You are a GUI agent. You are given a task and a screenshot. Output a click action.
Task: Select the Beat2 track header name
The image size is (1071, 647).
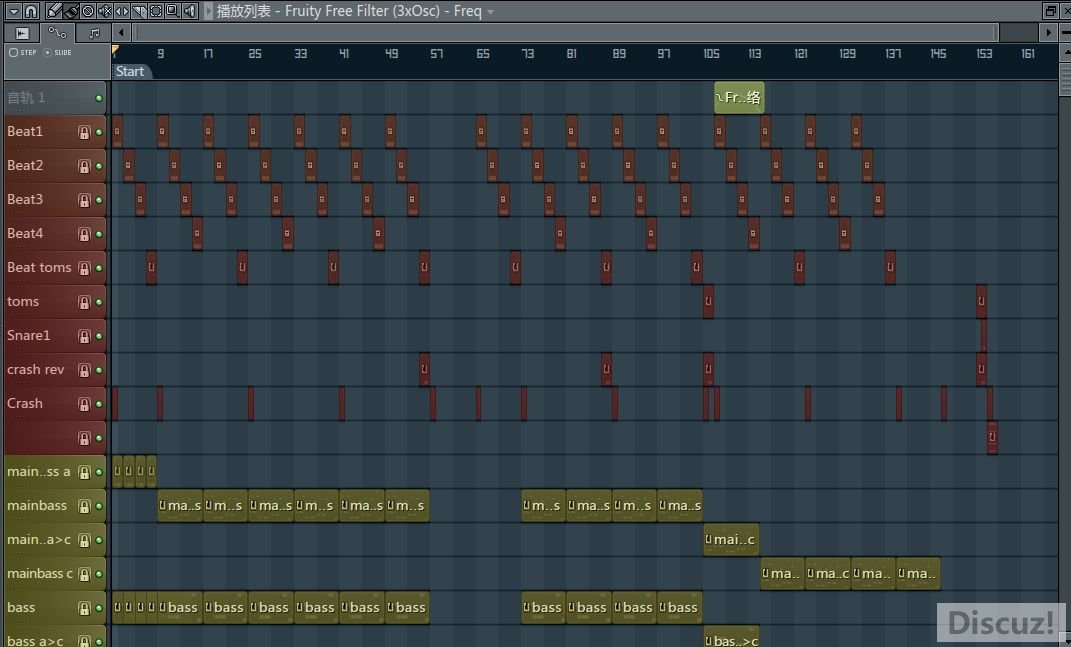(x=25, y=165)
